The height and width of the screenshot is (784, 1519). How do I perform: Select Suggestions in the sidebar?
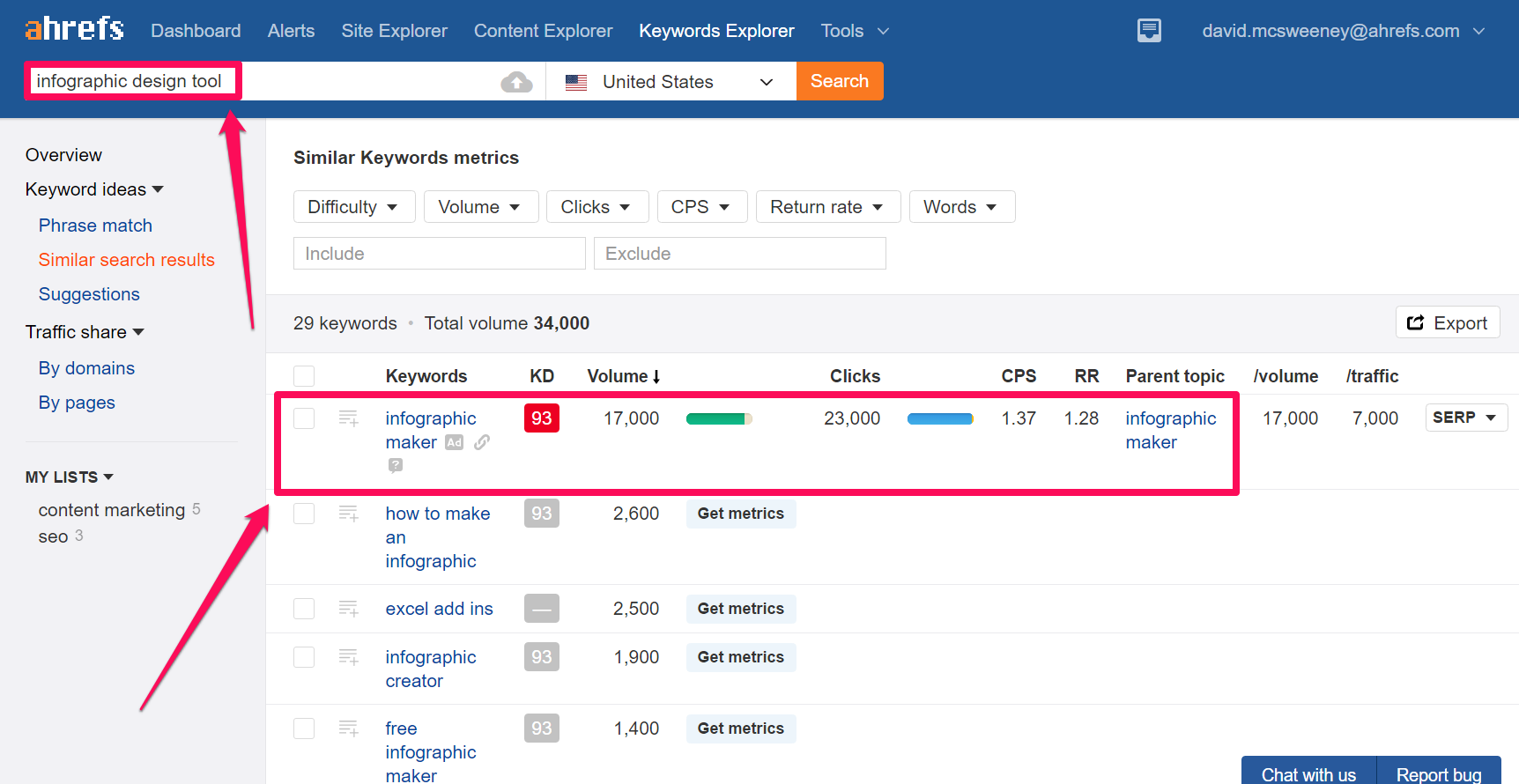pos(89,294)
